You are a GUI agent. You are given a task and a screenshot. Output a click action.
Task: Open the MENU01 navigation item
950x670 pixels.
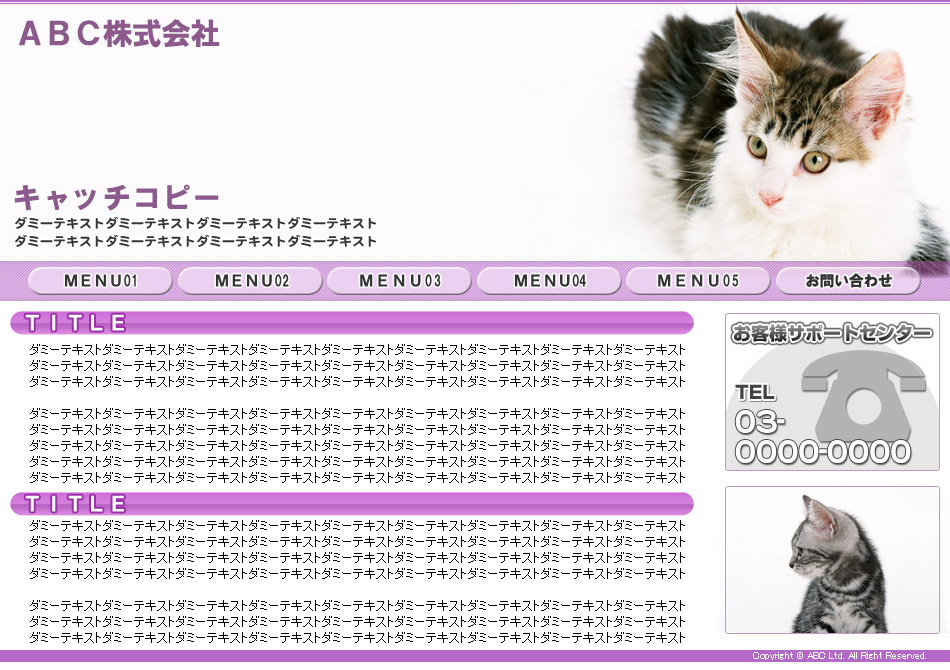click(101, 281)
